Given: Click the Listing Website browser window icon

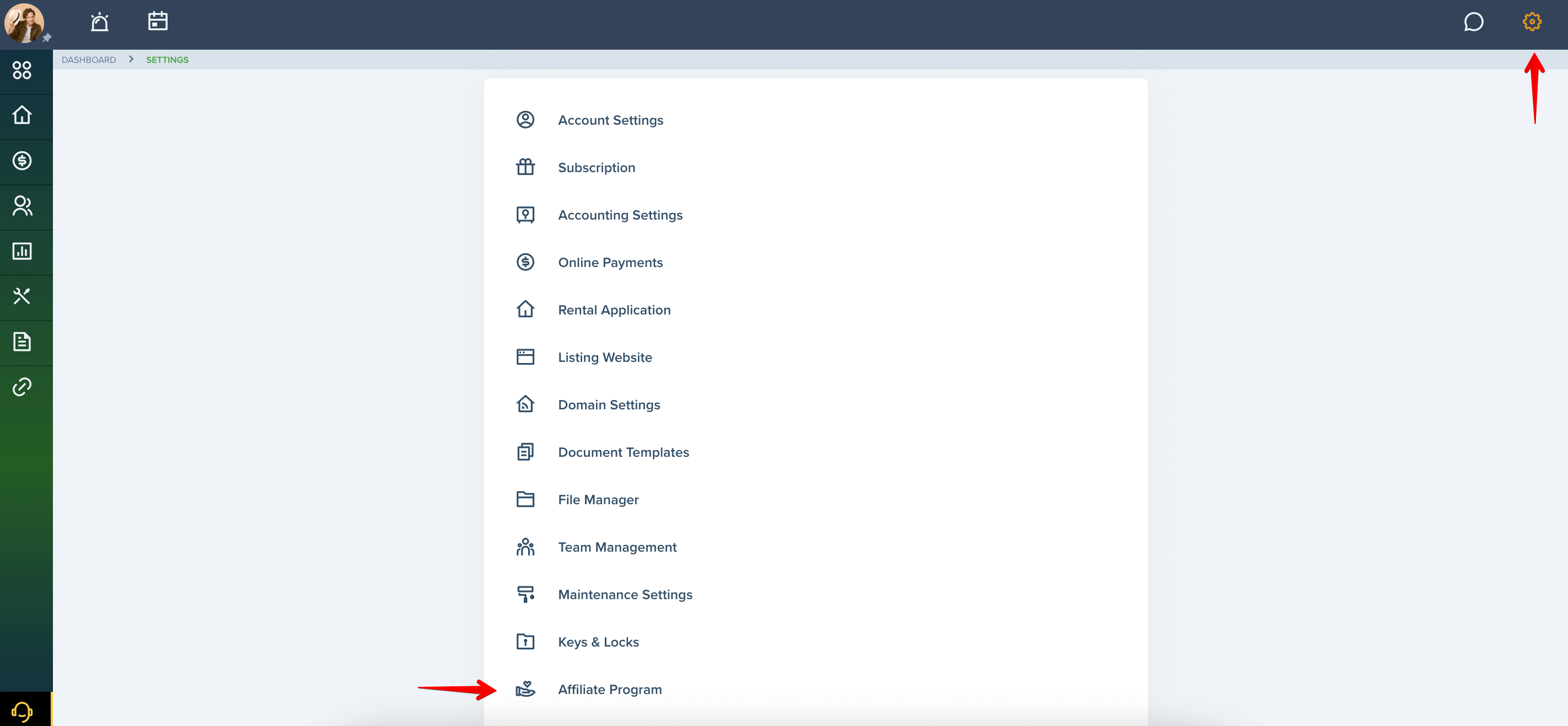Looking at the screenshot, I should click(525, 357).
